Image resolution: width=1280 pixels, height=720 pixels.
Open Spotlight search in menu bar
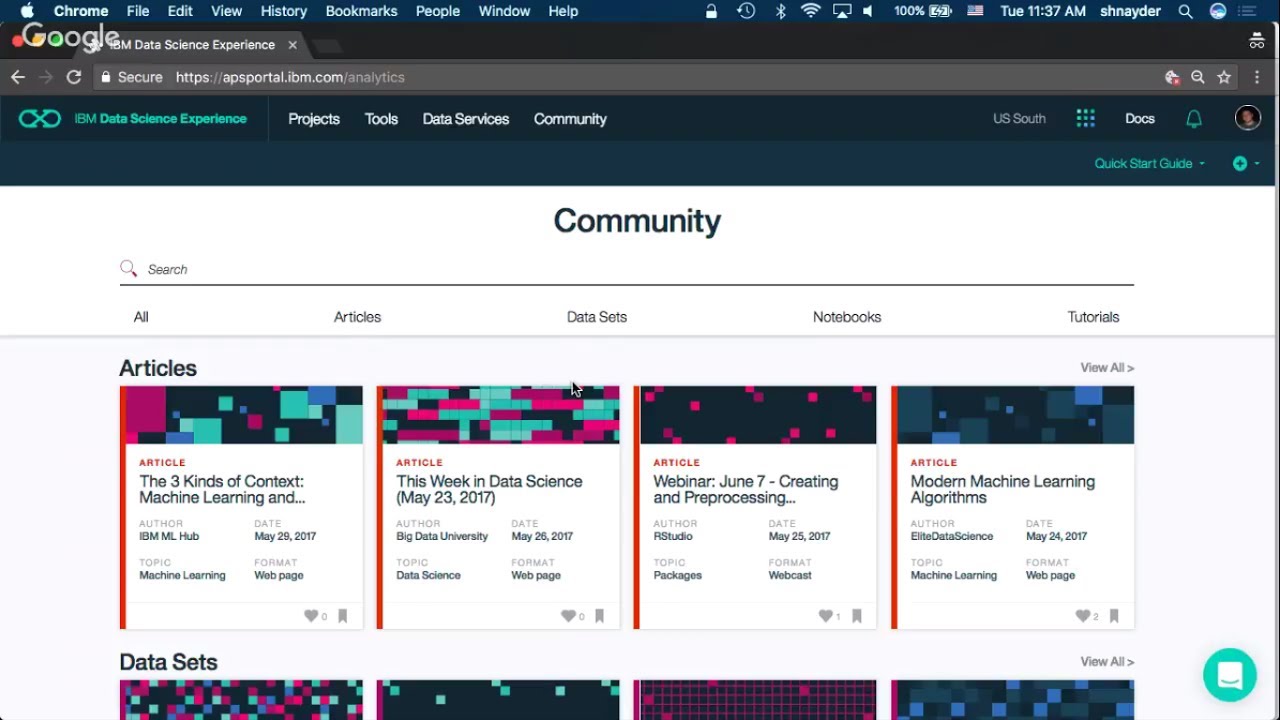point(1185,11)
